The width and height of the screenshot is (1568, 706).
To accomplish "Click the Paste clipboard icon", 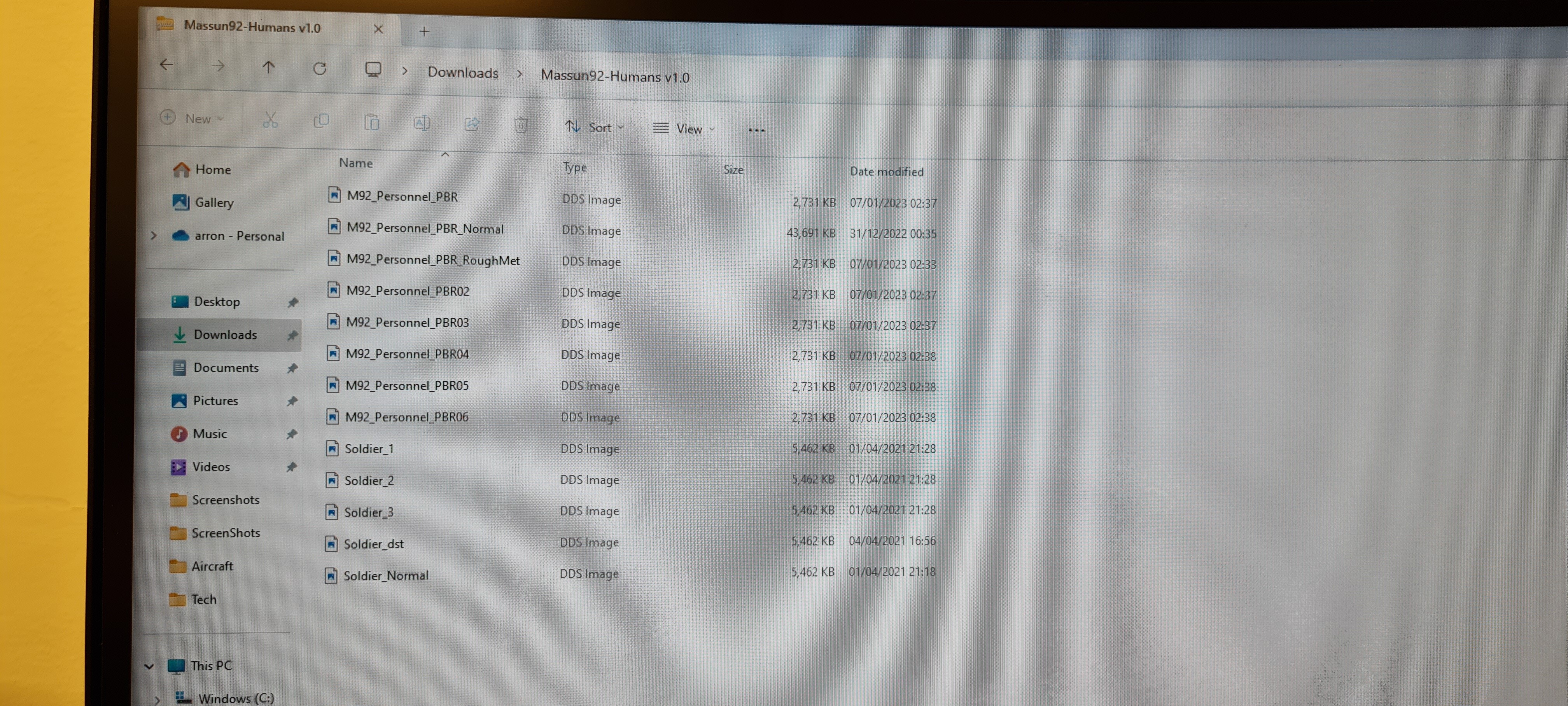I will [x=371, y=122].
